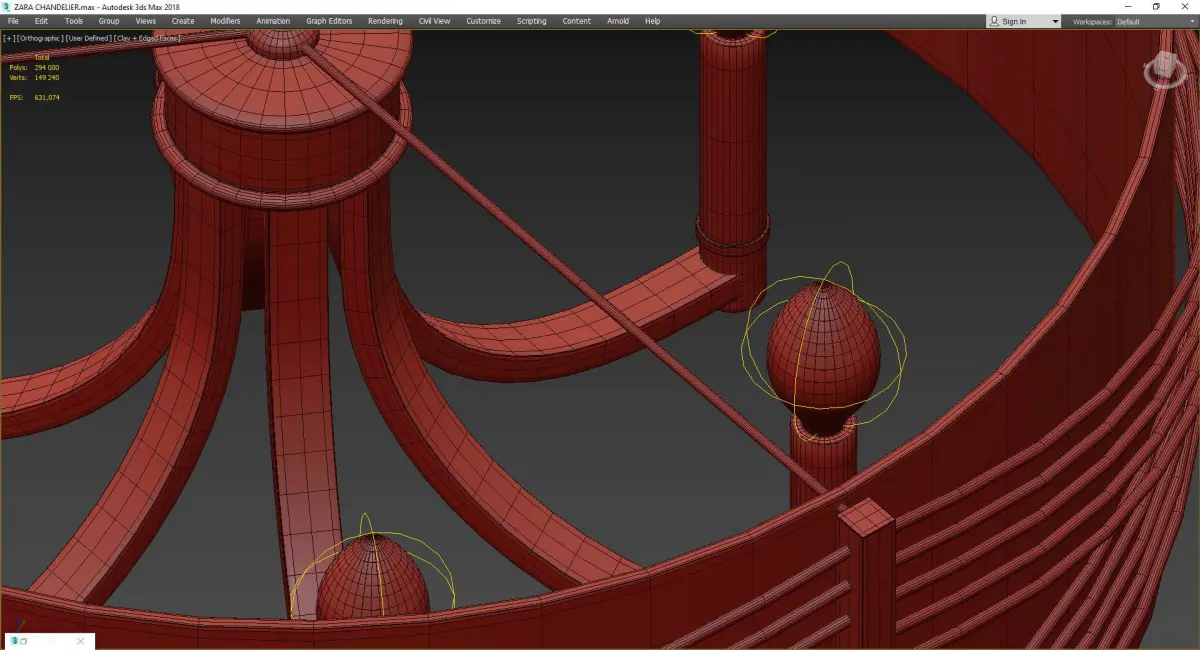Open the Views menu
Screen dimensions: 1200x650
click(146, 21)
